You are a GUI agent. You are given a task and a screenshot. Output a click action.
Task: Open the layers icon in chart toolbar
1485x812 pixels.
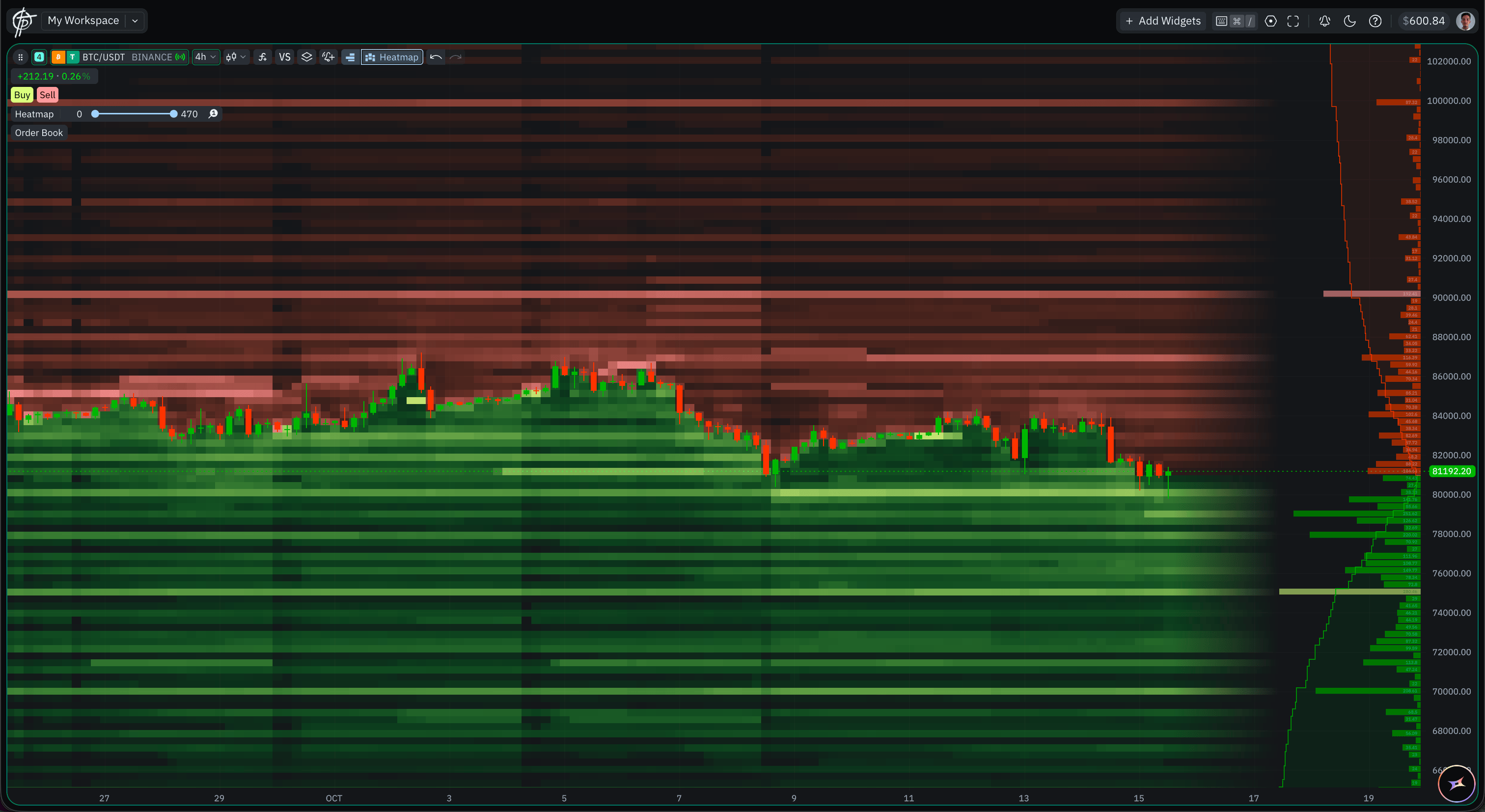pos(307,57)
